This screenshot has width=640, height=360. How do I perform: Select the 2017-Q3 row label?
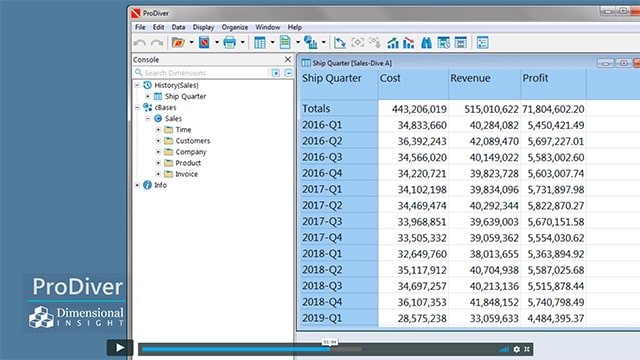point(339,221)
